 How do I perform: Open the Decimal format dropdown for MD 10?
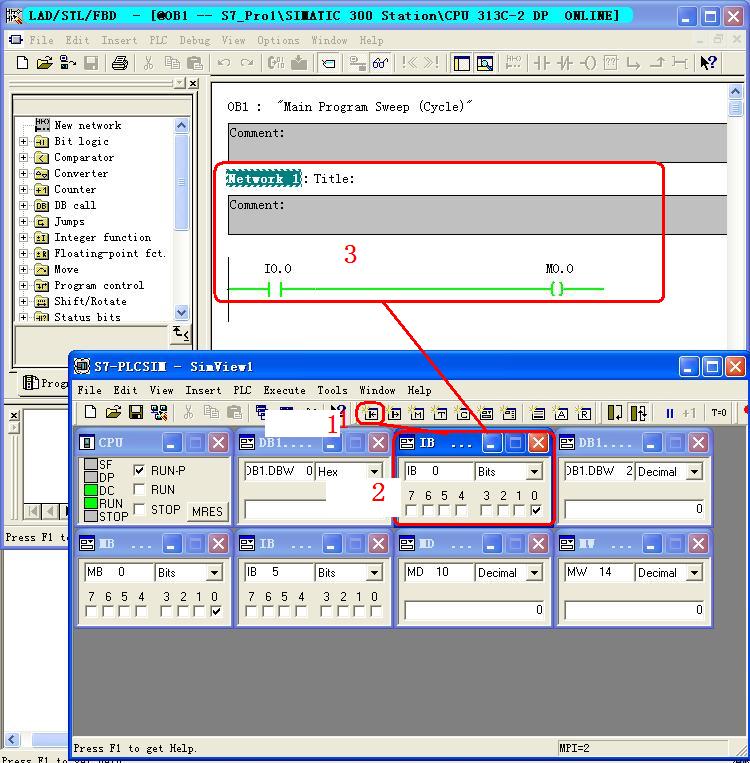tap(534, 574)
